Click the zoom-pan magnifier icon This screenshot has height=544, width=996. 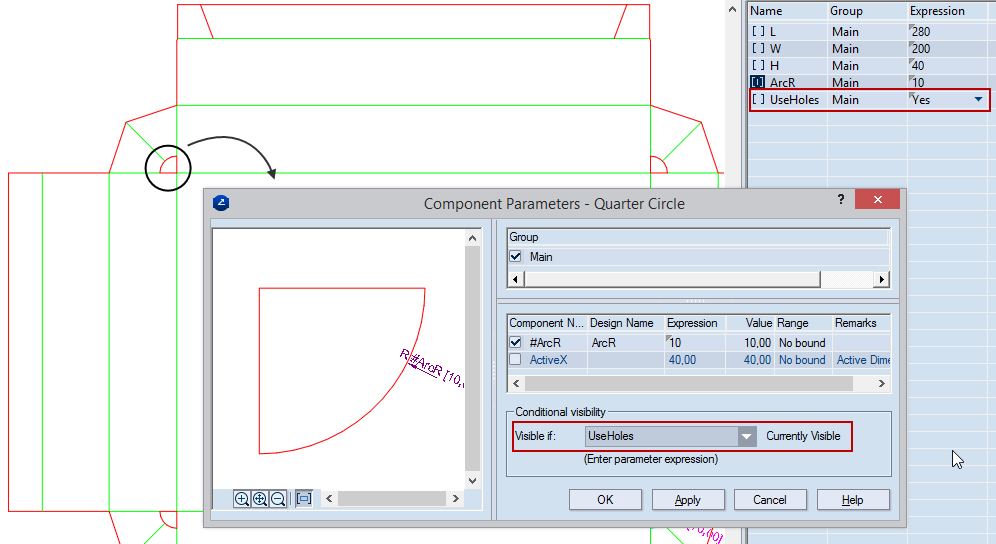(x=260, y=499)
